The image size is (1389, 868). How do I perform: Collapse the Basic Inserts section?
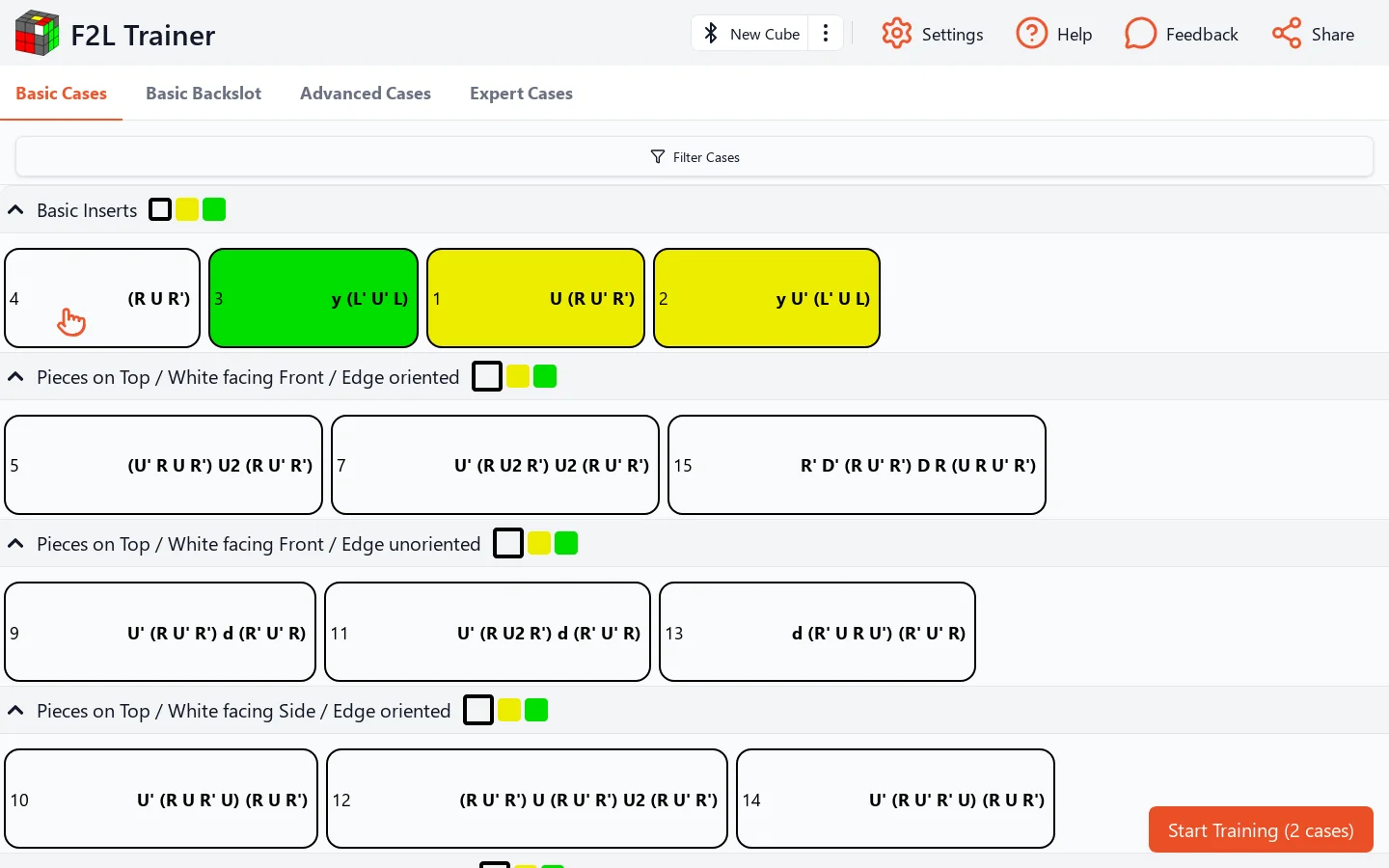click(15, 209)
